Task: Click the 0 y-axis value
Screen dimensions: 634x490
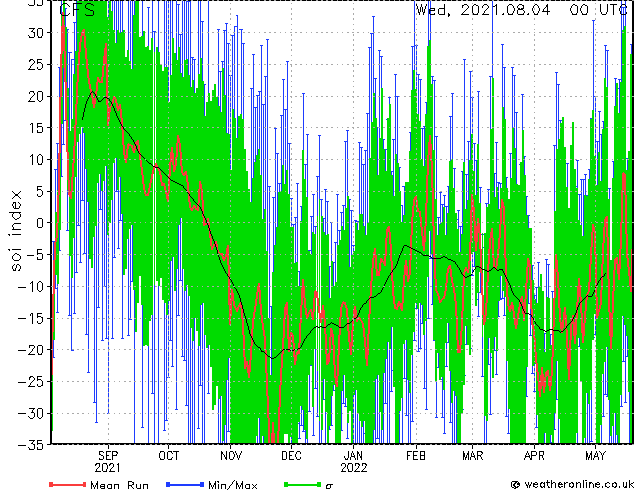Action: [x=40, y=223]
